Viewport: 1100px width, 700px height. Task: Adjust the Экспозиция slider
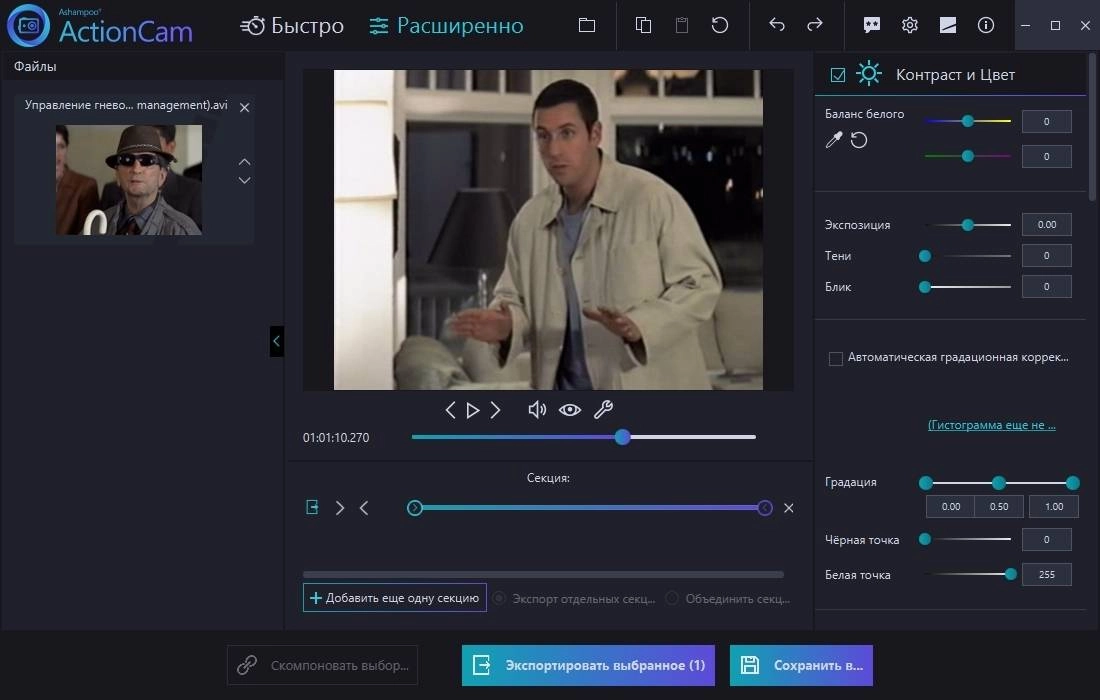pos(967,224)
